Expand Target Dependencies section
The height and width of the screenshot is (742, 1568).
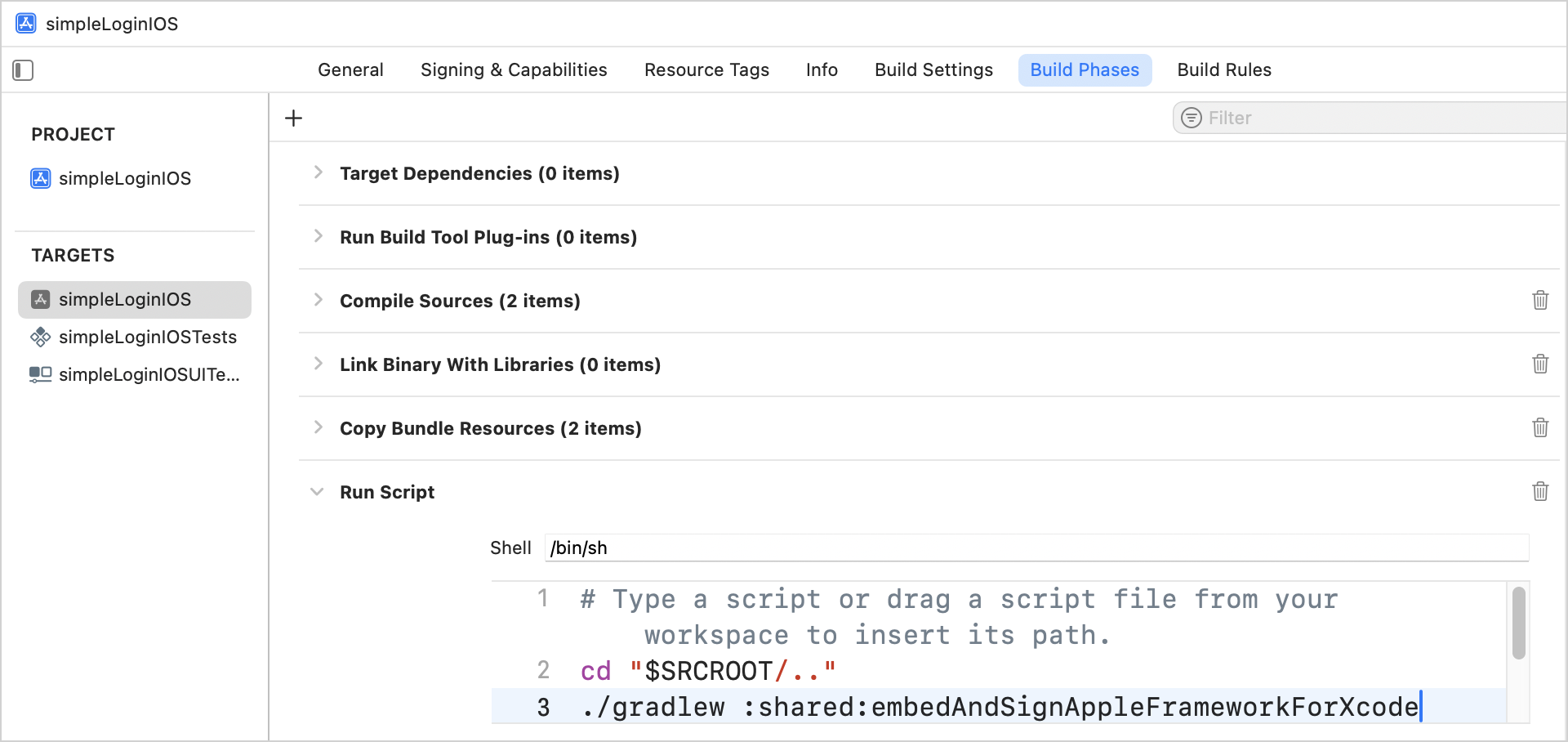tap(318, 172)
